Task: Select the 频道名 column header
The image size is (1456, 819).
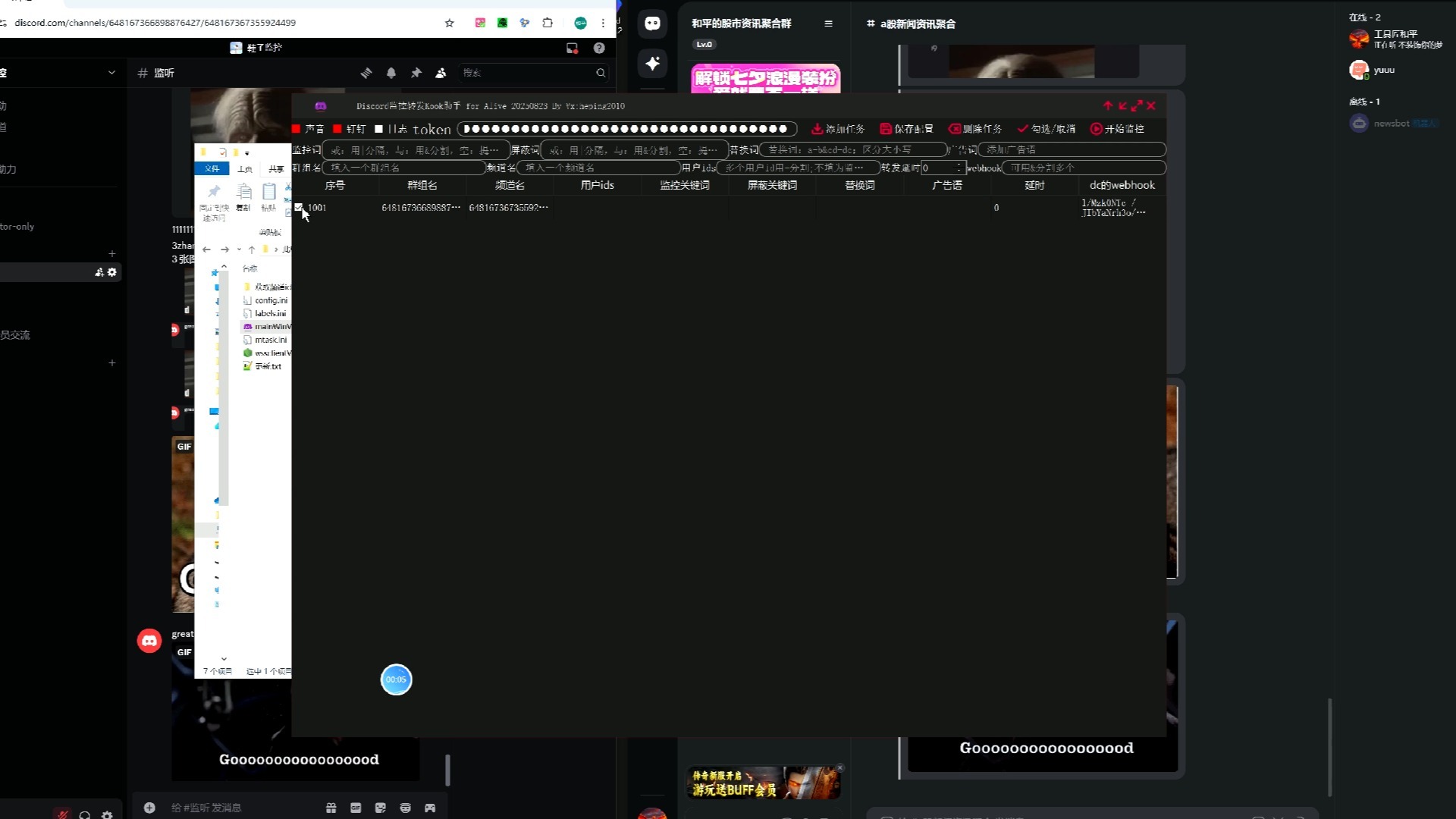Action: (510, 185)
